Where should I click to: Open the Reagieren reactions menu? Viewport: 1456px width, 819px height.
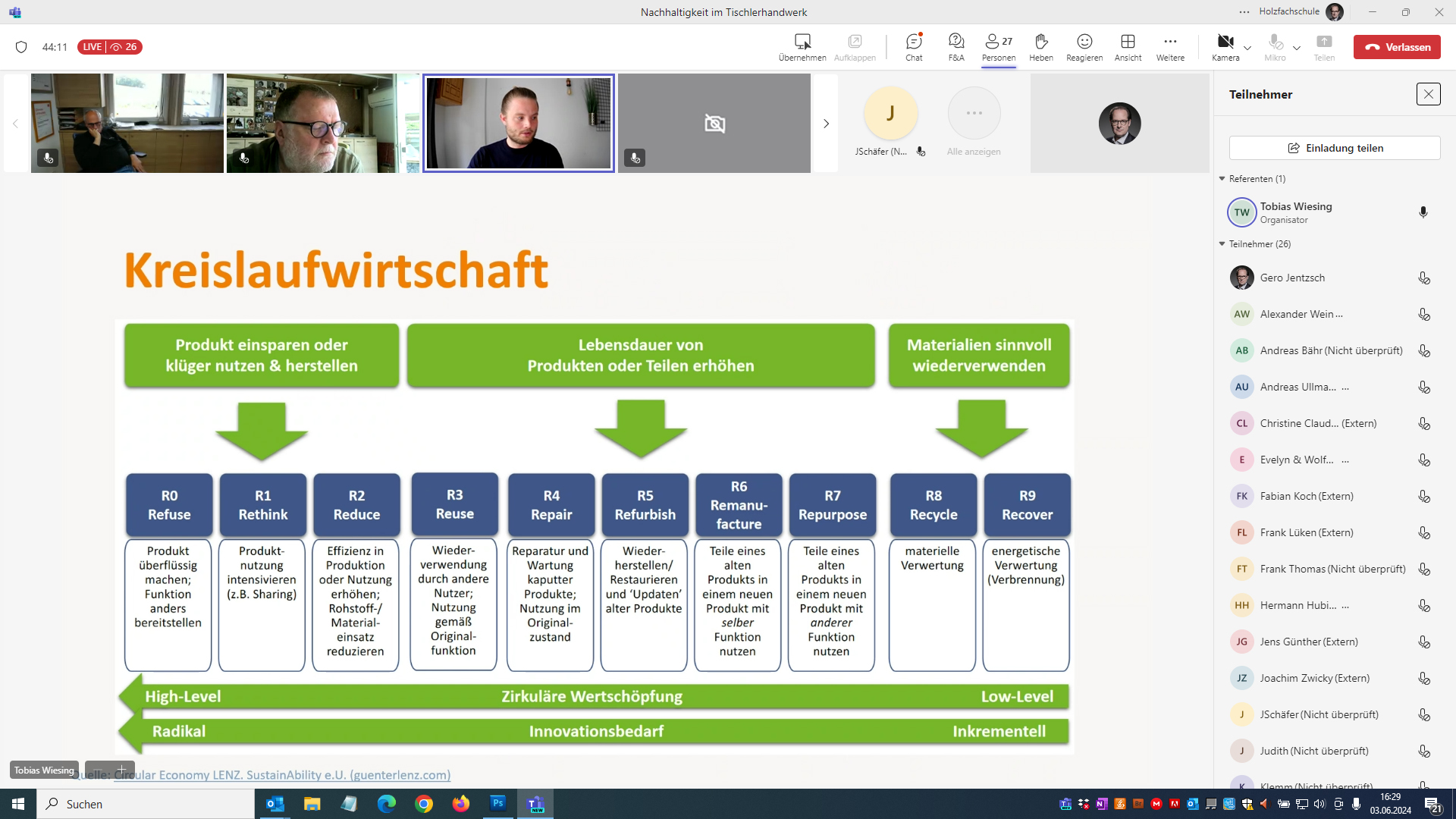point(1084,42)
